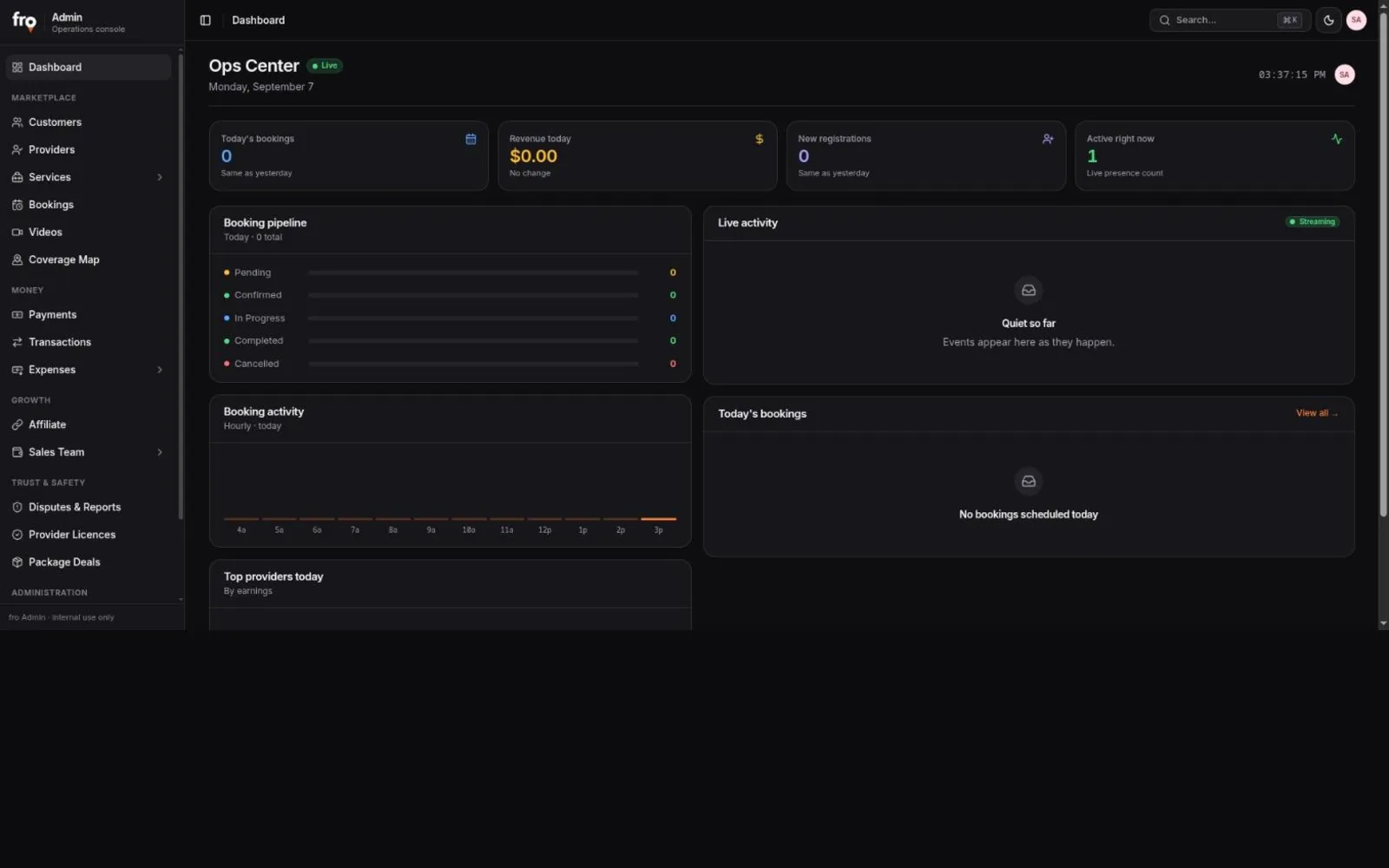Expand the Services submenu chevron
The height and width of the screenshot is (868, 1389).
tap(160, 177)
